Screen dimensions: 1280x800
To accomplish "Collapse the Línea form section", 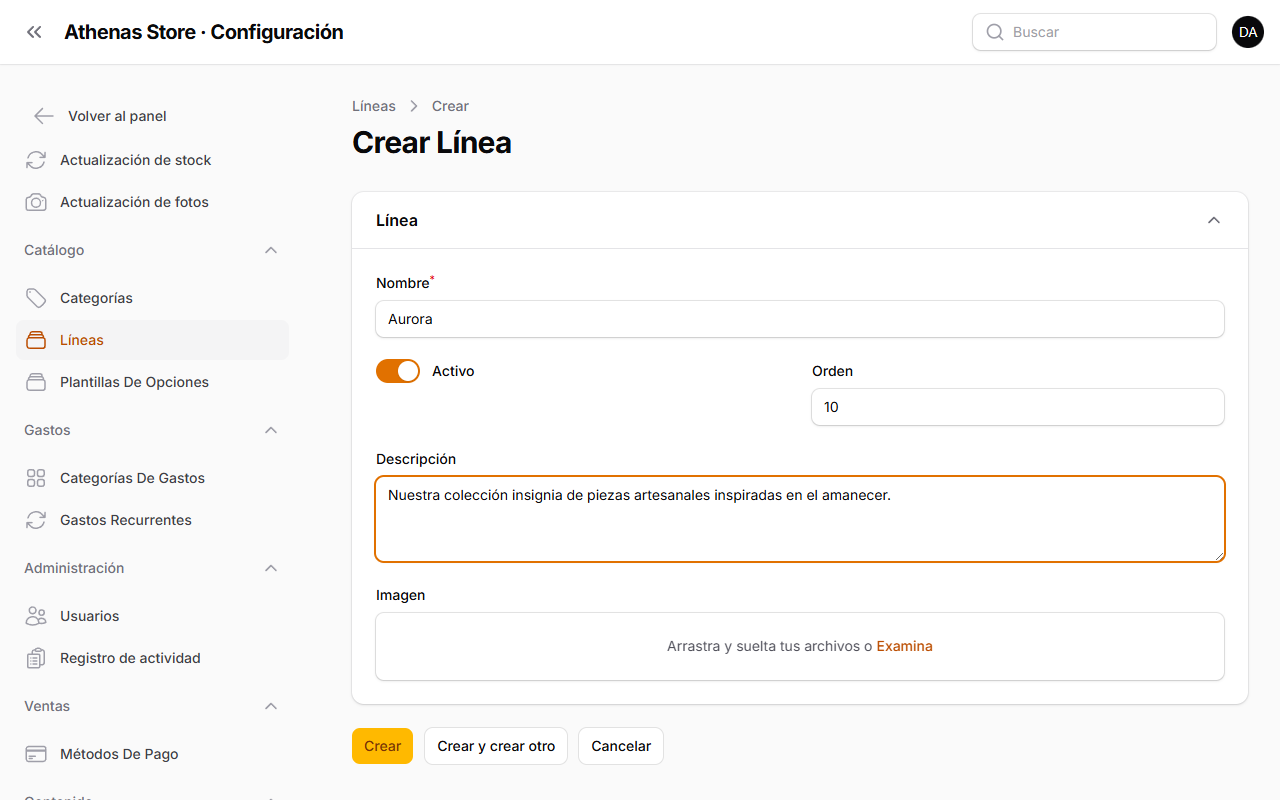I will 1214,220.
